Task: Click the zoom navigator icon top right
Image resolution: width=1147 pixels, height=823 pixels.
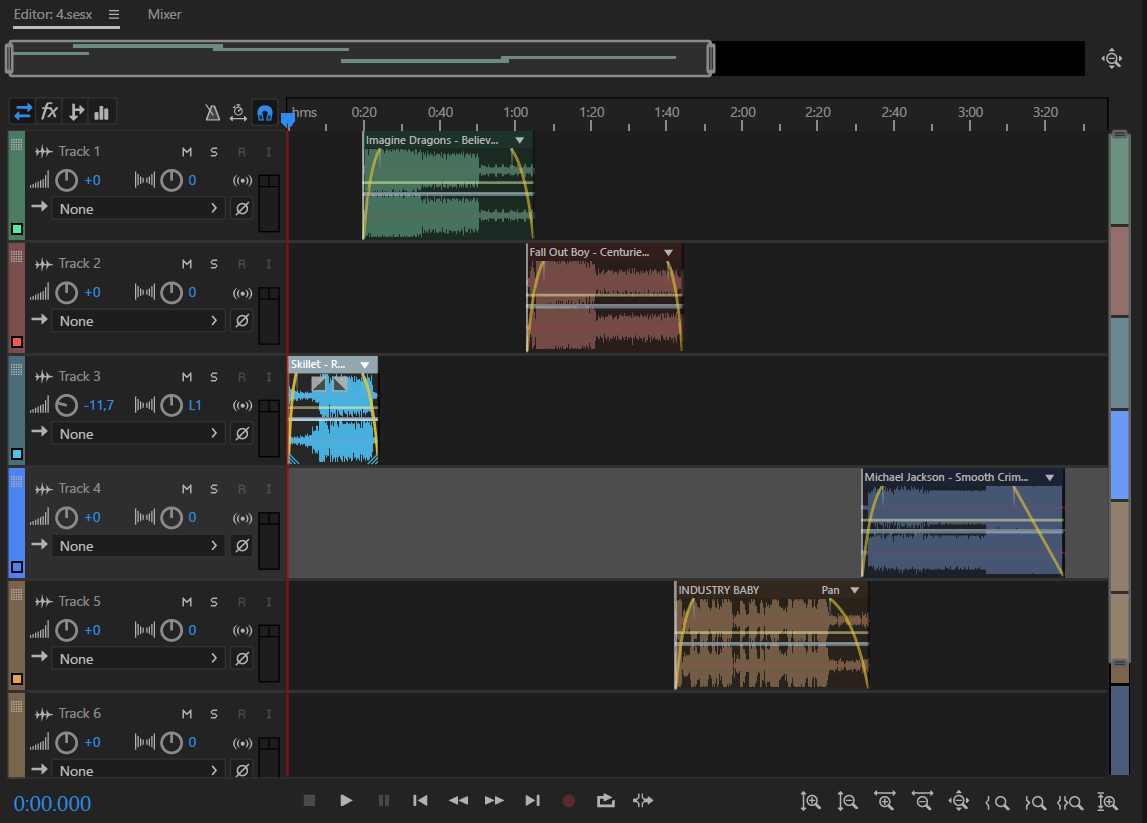Action: click(x=1111, y=59)
